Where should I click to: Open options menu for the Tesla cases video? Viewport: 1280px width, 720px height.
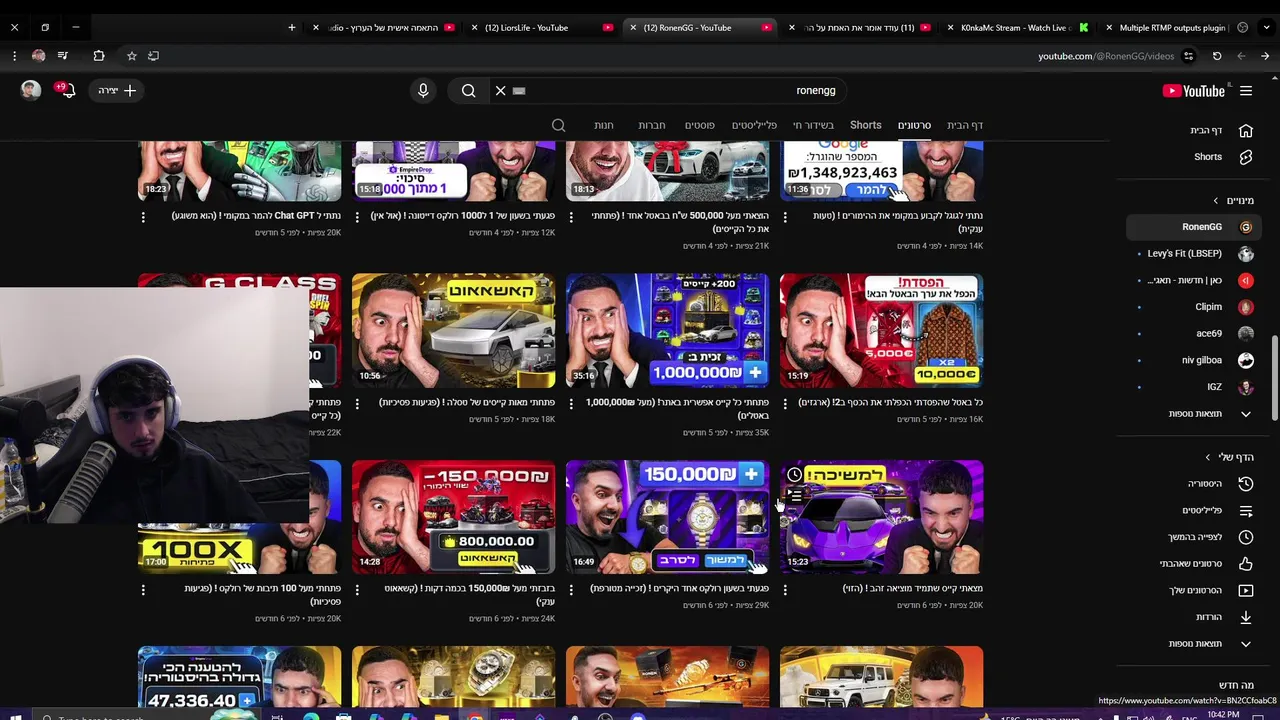click(x=357, y=404)
